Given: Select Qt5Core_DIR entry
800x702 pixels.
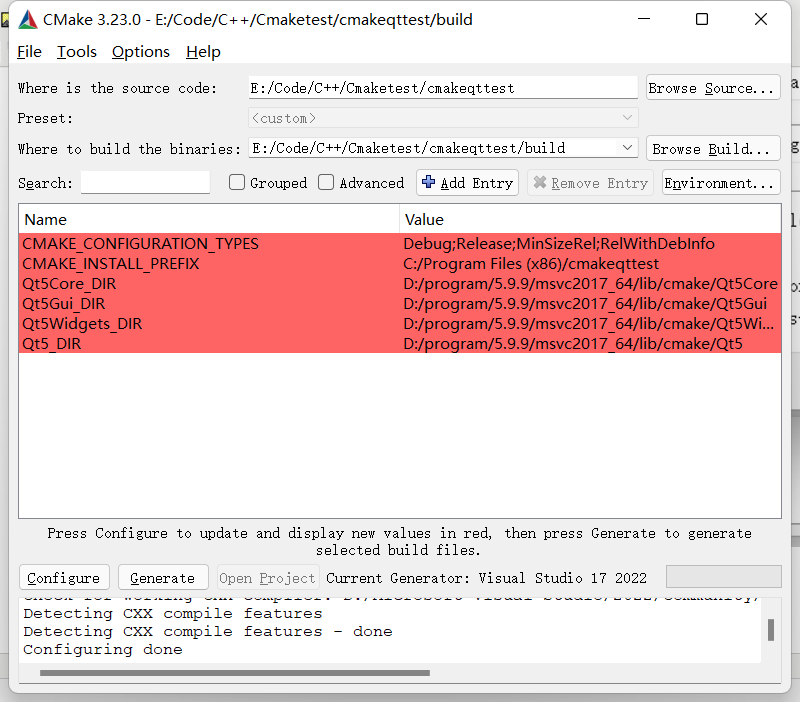Looking at the screenshot, I should click(69, 283).
